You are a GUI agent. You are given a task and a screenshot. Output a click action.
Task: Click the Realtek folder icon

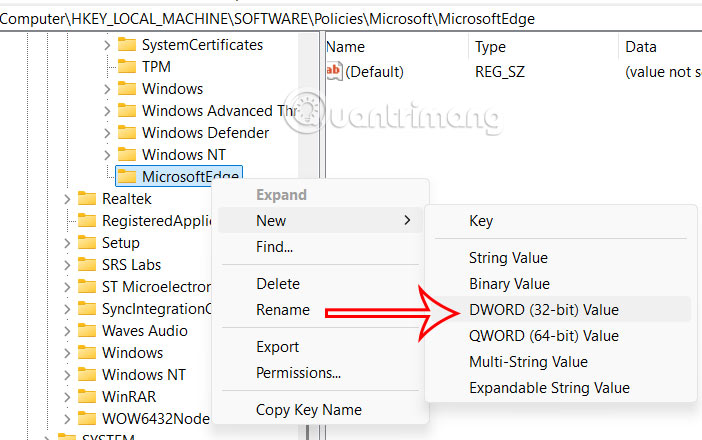tap(87, 198)
